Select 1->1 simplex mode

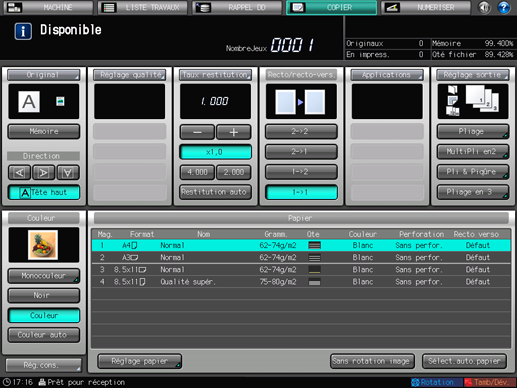click(301, 192)
